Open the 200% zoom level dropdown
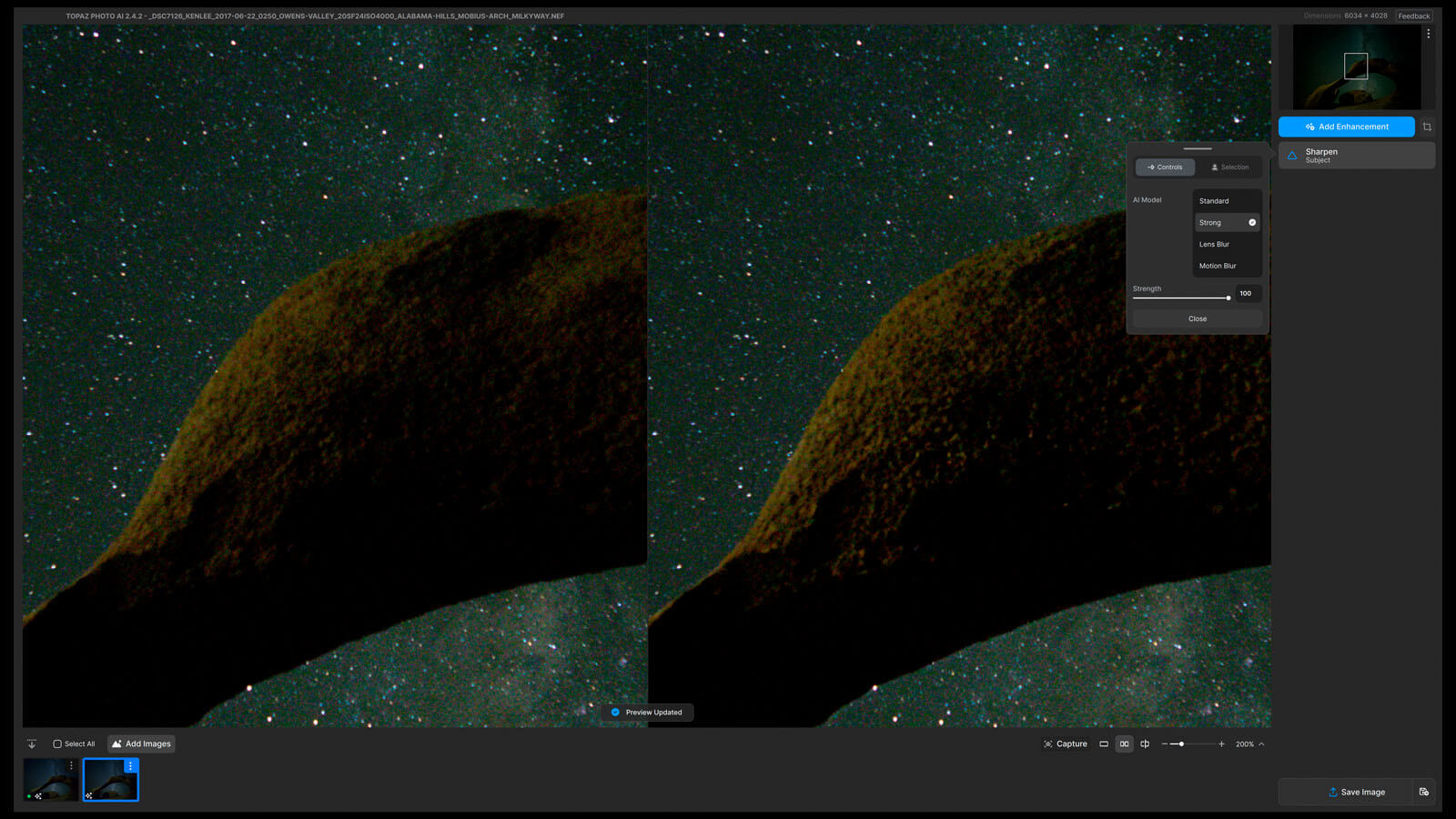This screenshot has width=1456, height=819. pyautogui.click(x=1249, y=743)
